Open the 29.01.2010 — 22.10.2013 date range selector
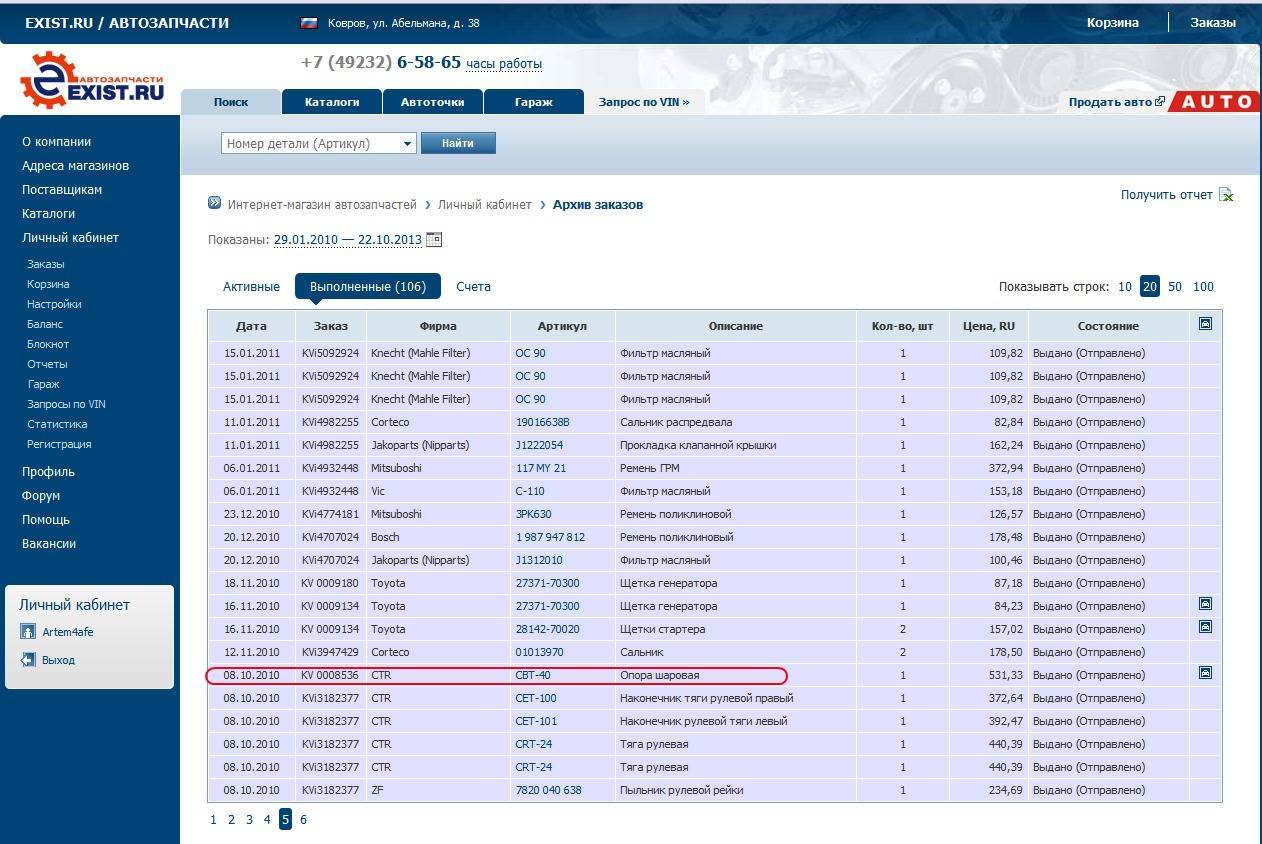 click(x=347, y=240)
